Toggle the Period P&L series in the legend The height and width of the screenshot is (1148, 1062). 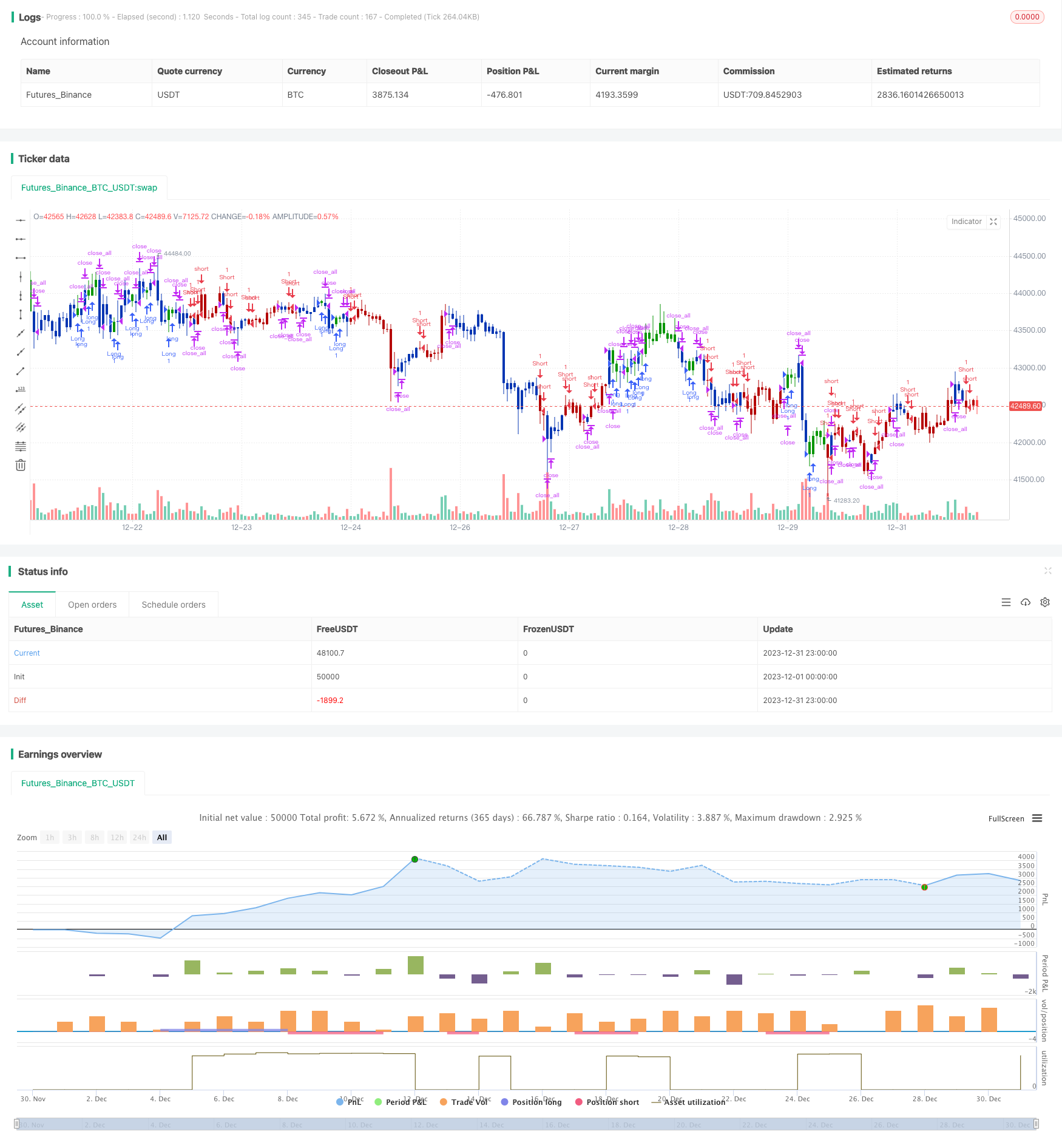point(401,1102)
